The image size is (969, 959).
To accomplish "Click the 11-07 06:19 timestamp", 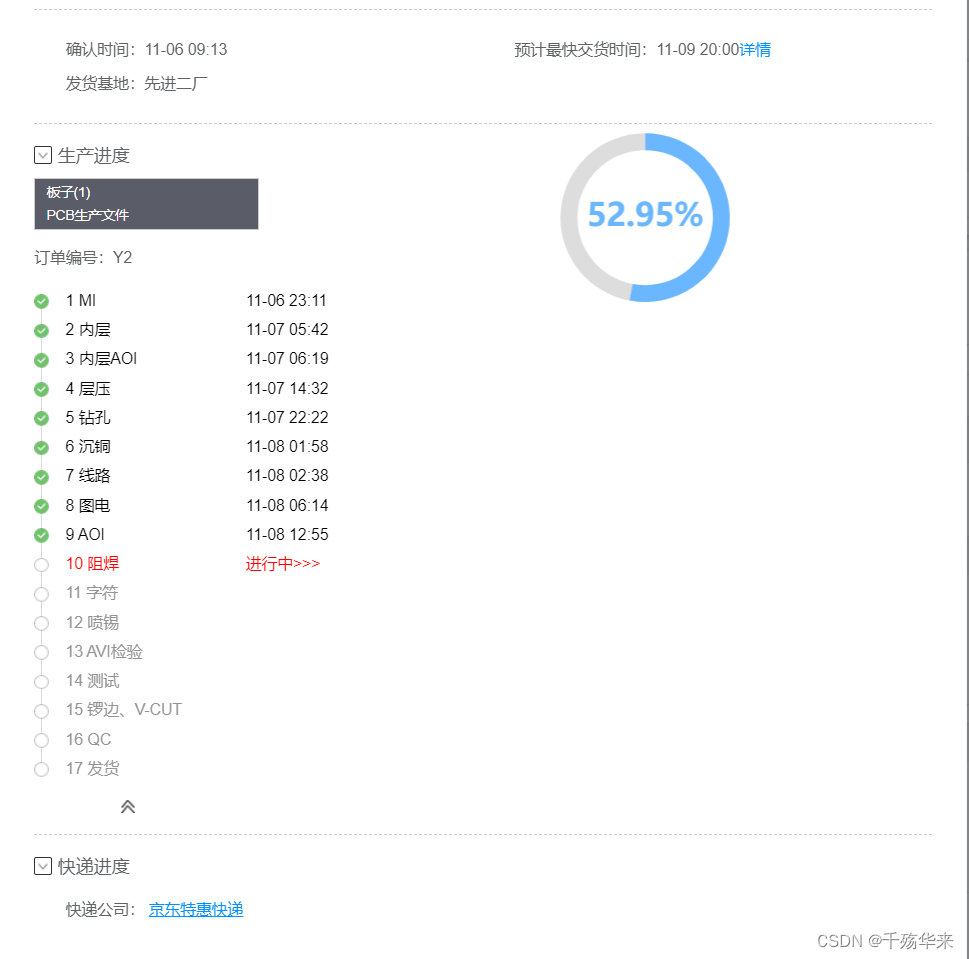I will [x=287, y=358].
